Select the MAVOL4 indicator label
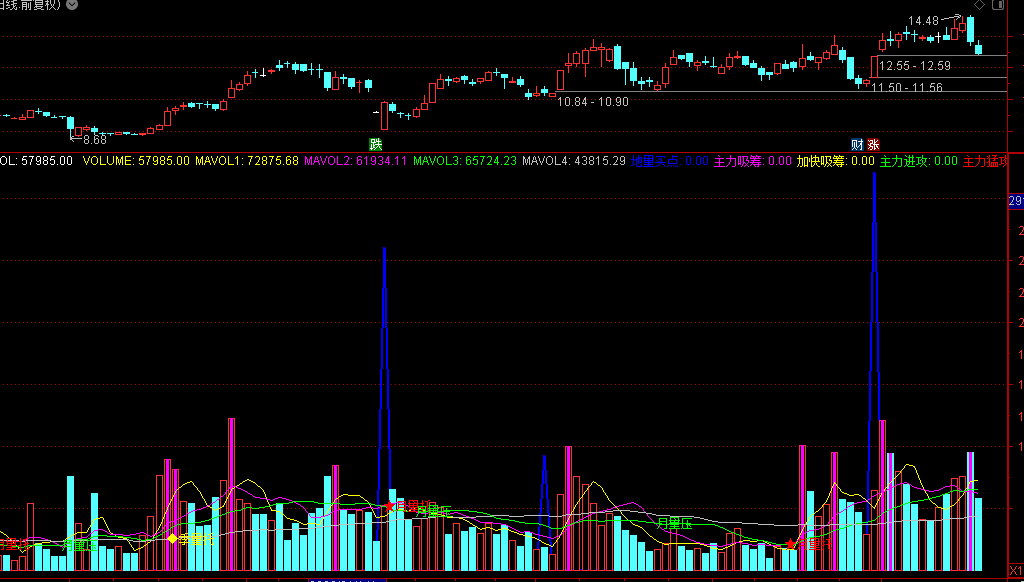Viewport: 1024px width, 582px height. click(x=574, y=161)
